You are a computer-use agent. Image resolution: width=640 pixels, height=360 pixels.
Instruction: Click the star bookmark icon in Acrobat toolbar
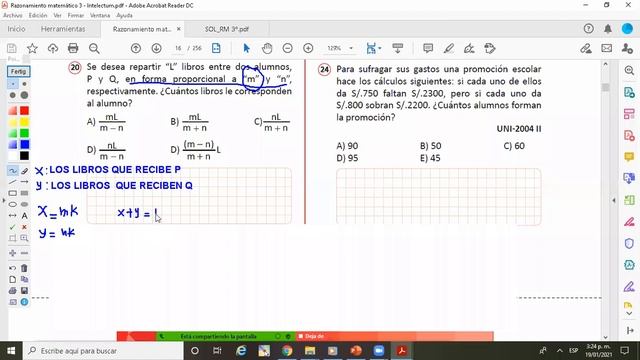pyautogui.click(x=32, y=49)
